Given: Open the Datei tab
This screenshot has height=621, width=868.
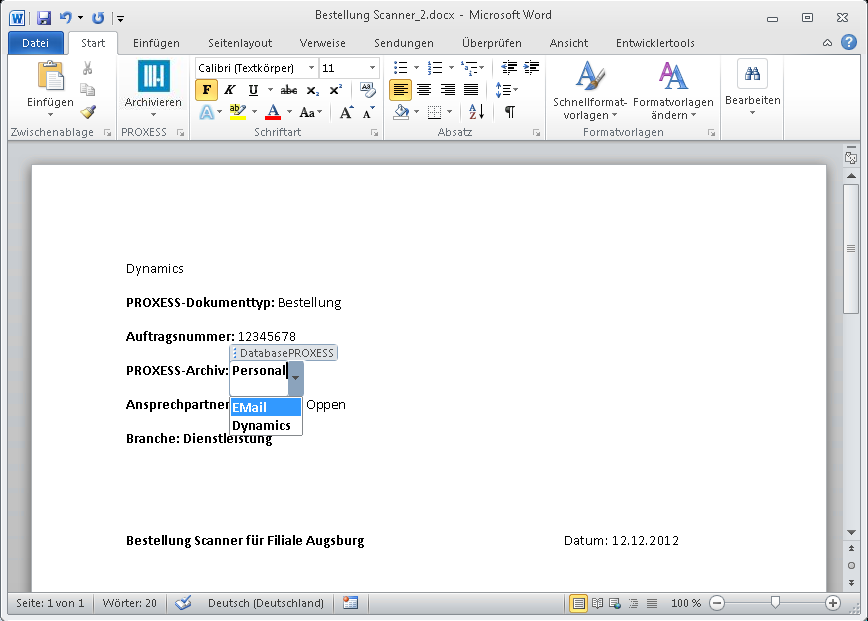Looking at the screenshot, I should pyautogui.click(x=35, y=43).
